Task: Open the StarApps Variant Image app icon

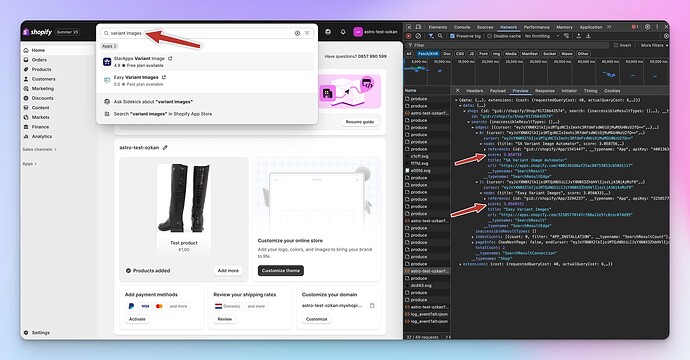Action: coord(107,62)
